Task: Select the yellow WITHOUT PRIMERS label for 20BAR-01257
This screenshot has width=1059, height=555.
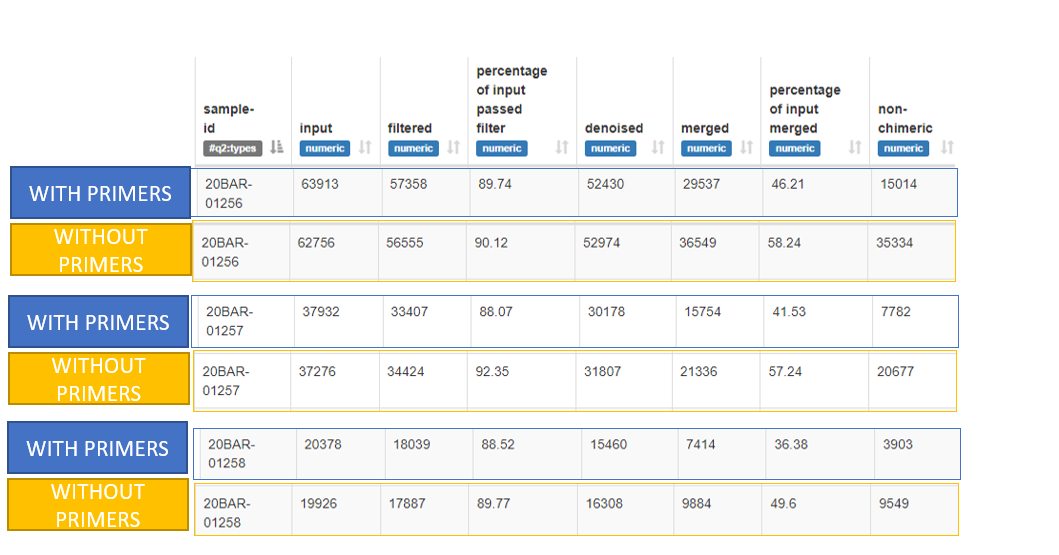Action: (x=98, y=379)
